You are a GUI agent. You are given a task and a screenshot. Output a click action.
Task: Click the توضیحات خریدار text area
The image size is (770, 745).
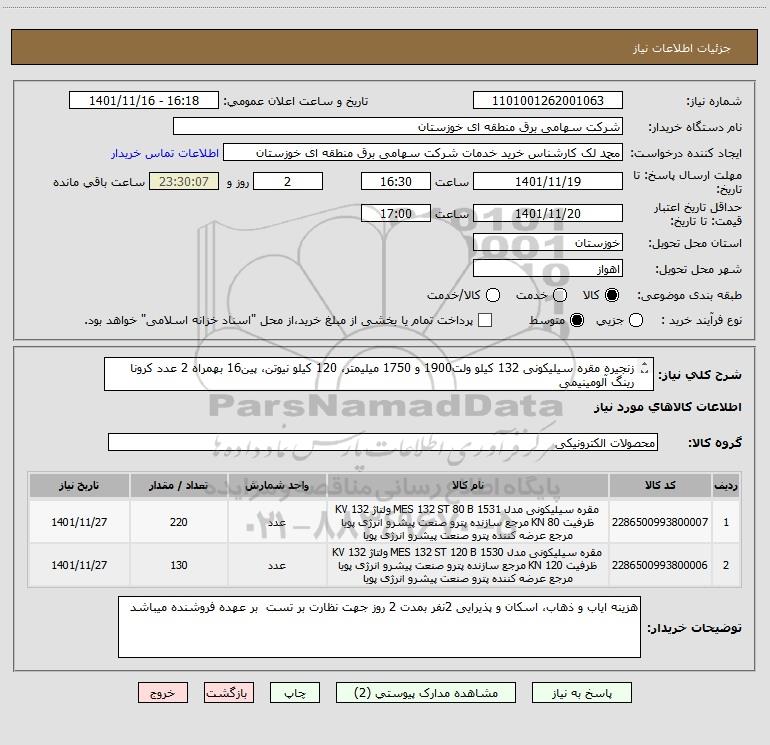[379, 627]
